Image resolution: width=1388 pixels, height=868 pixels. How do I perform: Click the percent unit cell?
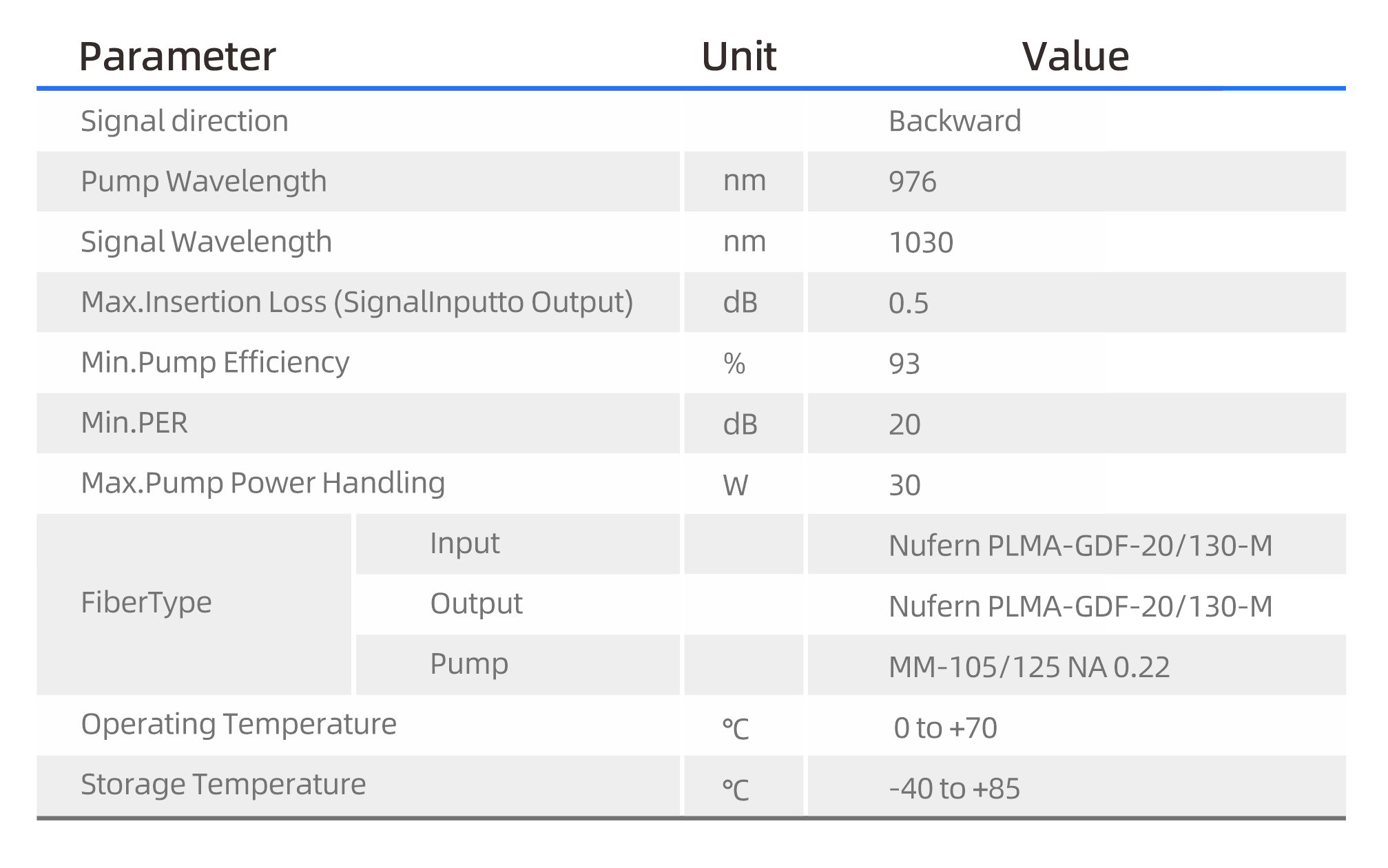point(734,364)
